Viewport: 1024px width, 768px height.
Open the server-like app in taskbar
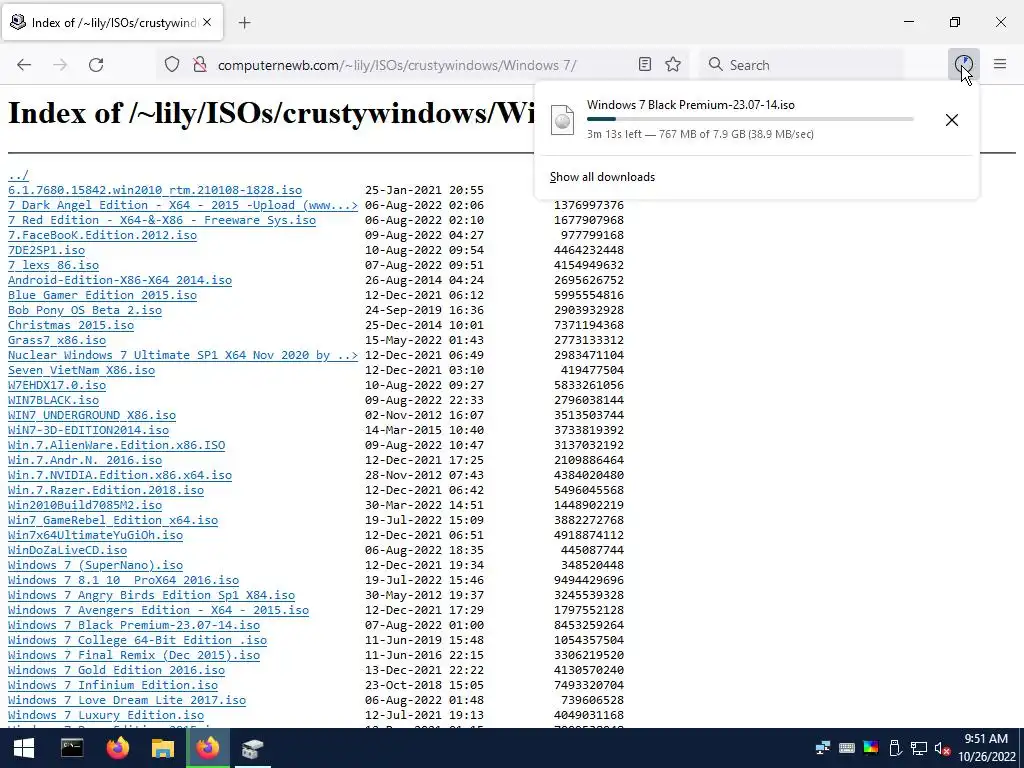click(x=252, y=748)
